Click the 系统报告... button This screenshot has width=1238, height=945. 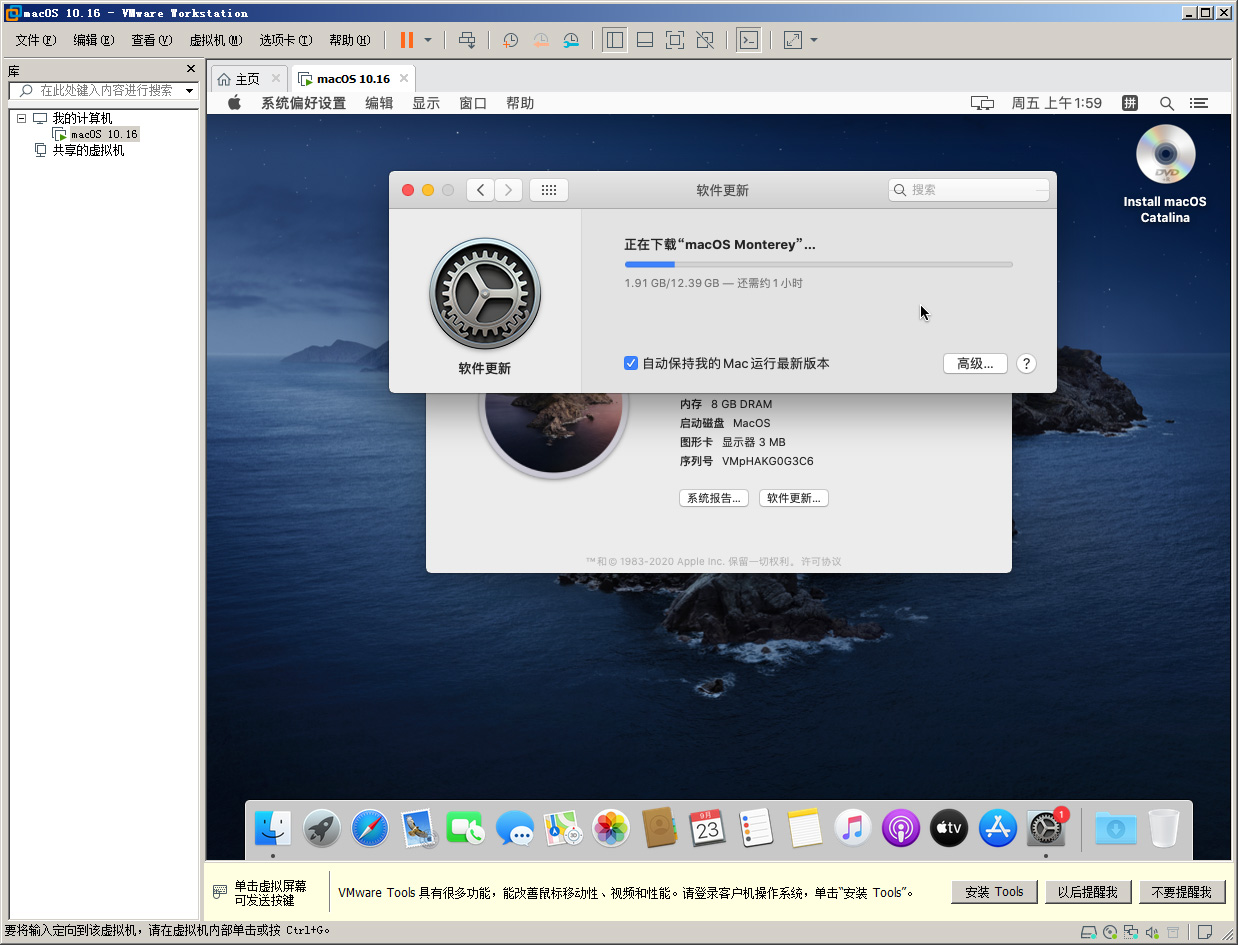[714, 498]
